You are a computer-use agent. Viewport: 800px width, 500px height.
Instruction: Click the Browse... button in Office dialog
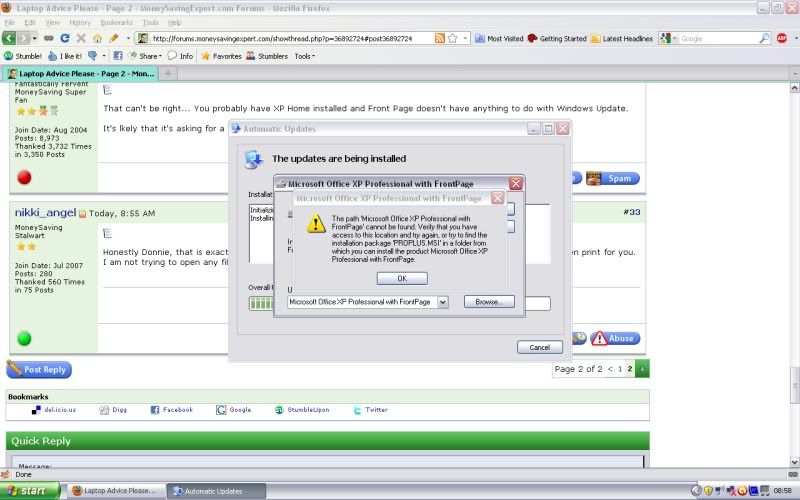click(489, 302)
